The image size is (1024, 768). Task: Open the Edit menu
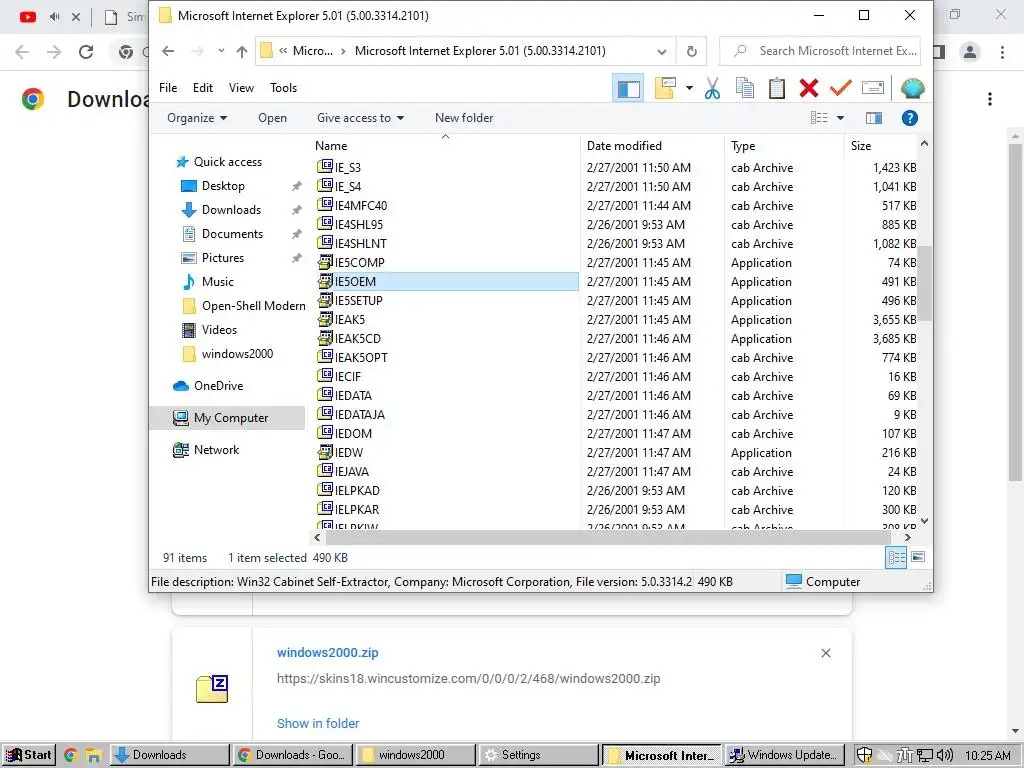click(x=202, y=88)
